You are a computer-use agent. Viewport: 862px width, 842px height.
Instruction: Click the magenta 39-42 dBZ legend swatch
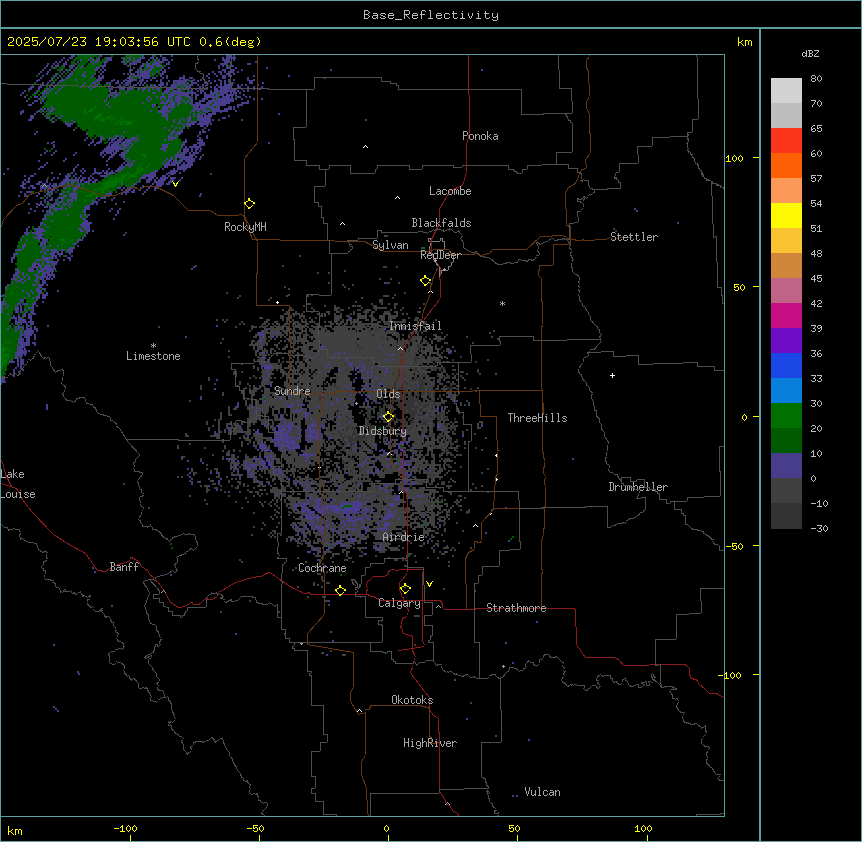(x=786, y=315)
